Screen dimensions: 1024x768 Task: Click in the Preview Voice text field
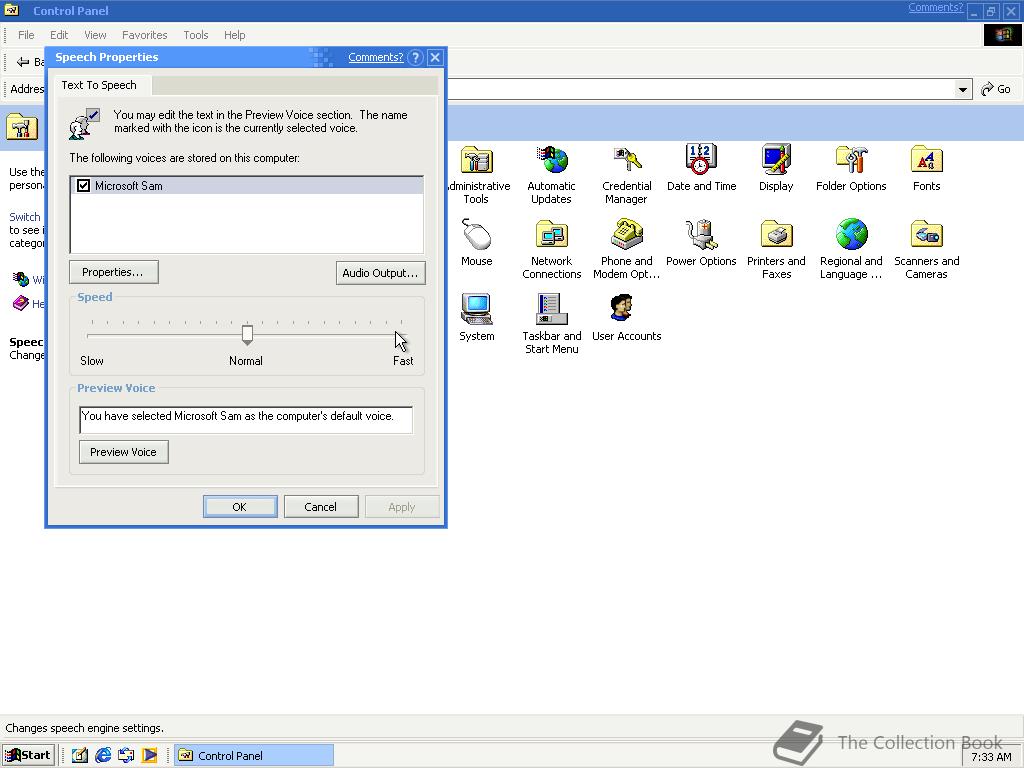point(246,420)
